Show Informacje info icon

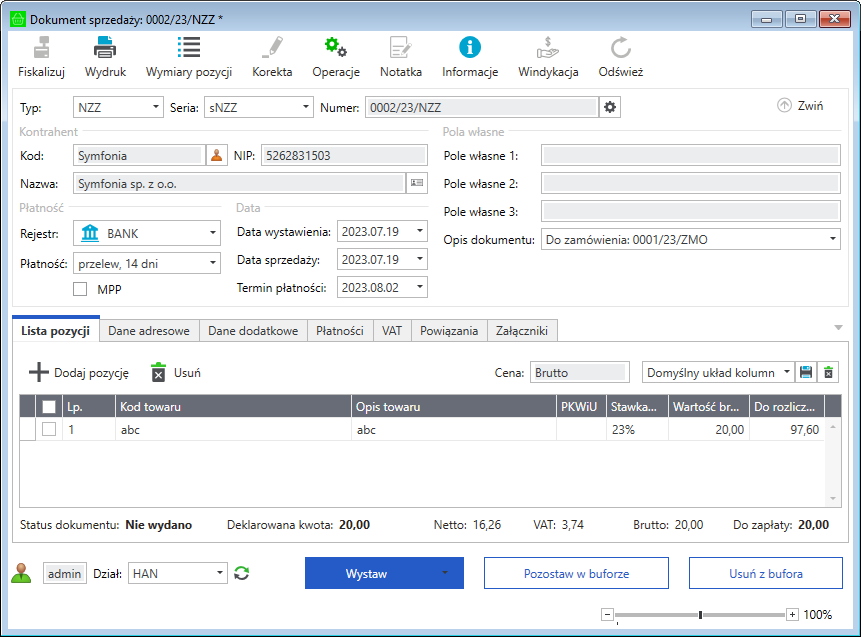point(470,47)
